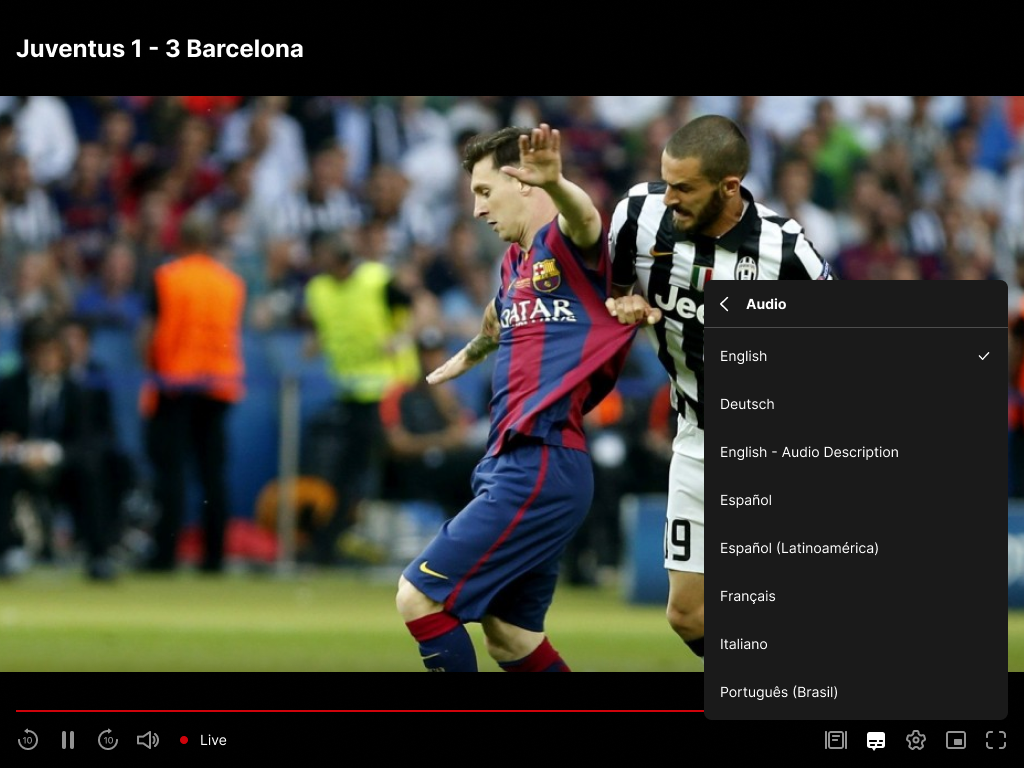
Task: Click the red playback progress bar
Action: coord(360,711)
